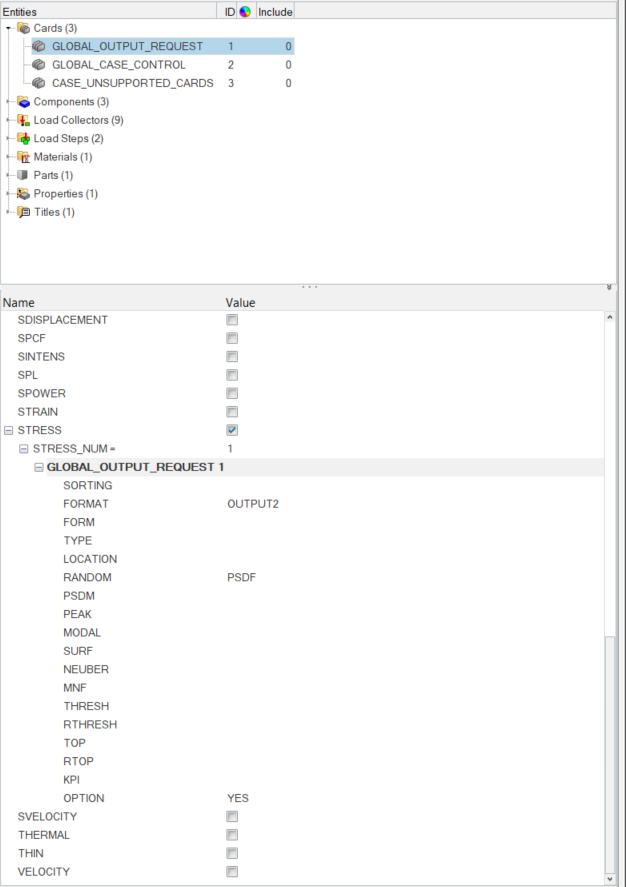Screen dimensions: 626x887
Task: Click the color wheel column header
Action: 246,10
